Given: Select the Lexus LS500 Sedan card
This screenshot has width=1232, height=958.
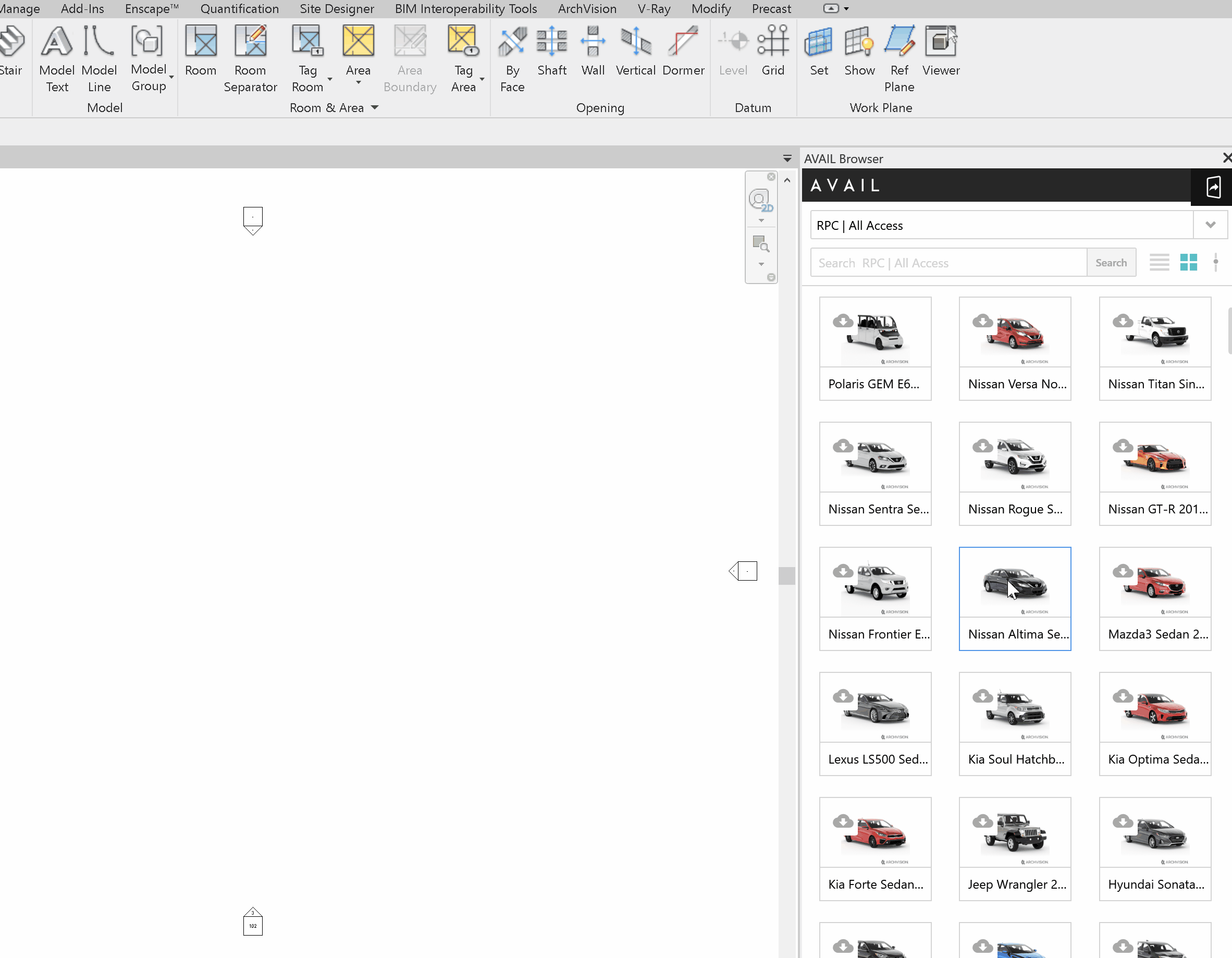Looking at the screenshot, I should (x=875, y=724).
